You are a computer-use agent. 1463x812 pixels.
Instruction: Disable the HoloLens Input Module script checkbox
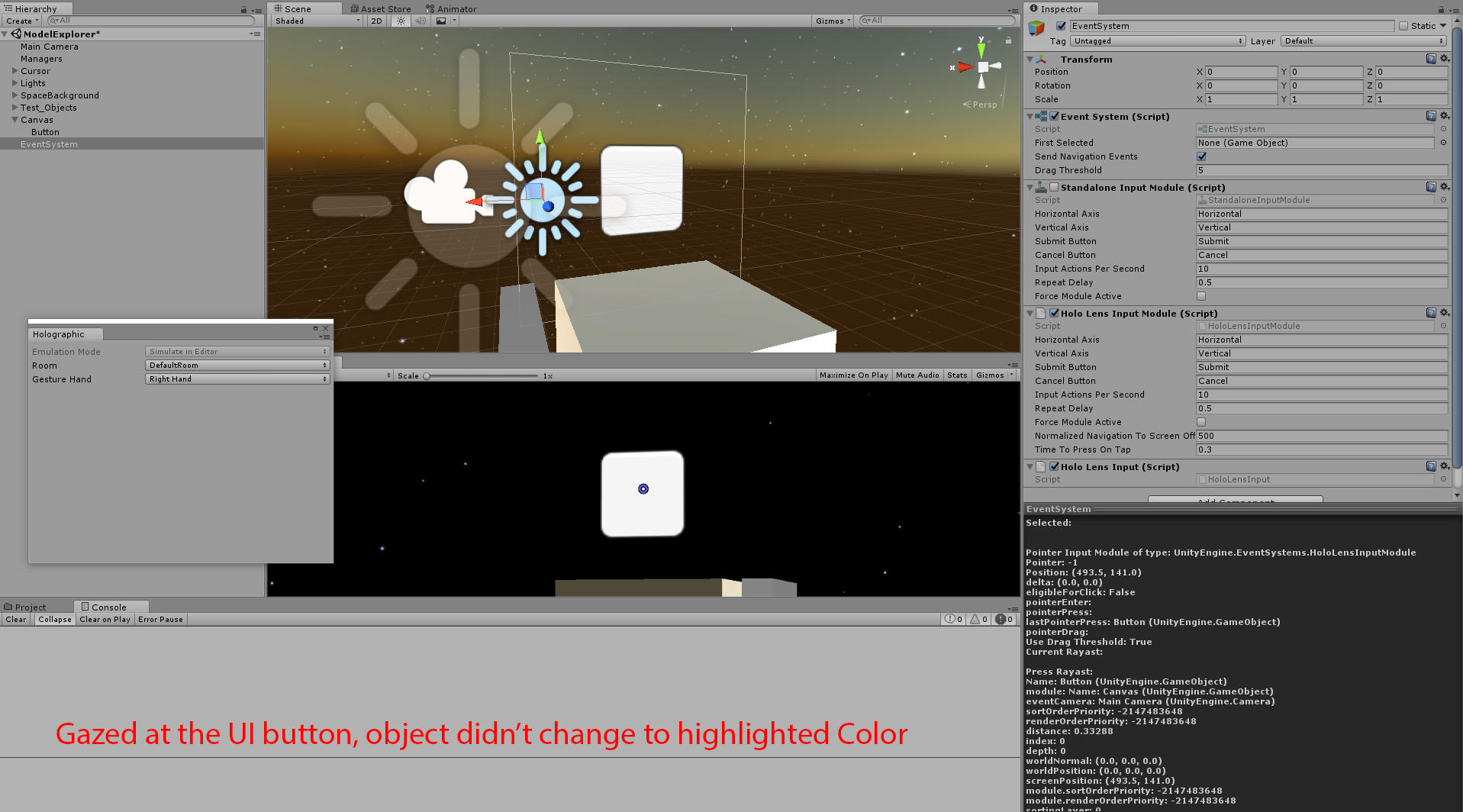[1055, 313]
